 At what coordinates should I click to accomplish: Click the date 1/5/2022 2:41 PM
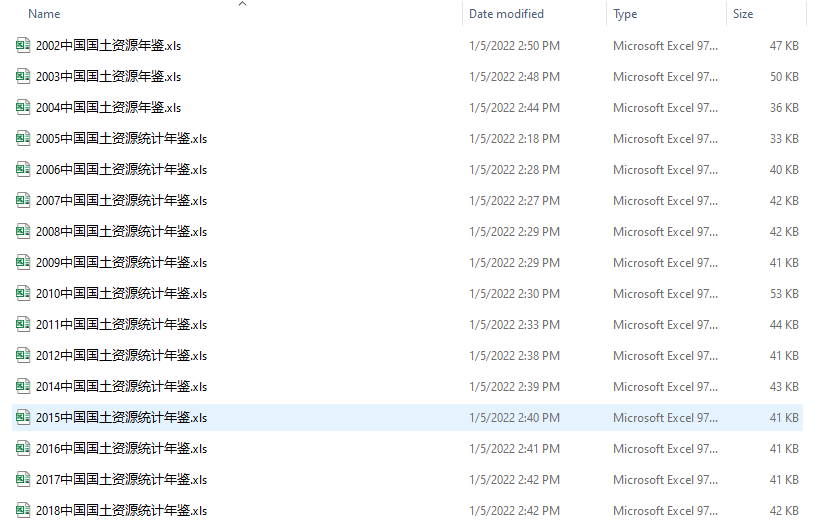pyautogui.click(x=515, y=448)
